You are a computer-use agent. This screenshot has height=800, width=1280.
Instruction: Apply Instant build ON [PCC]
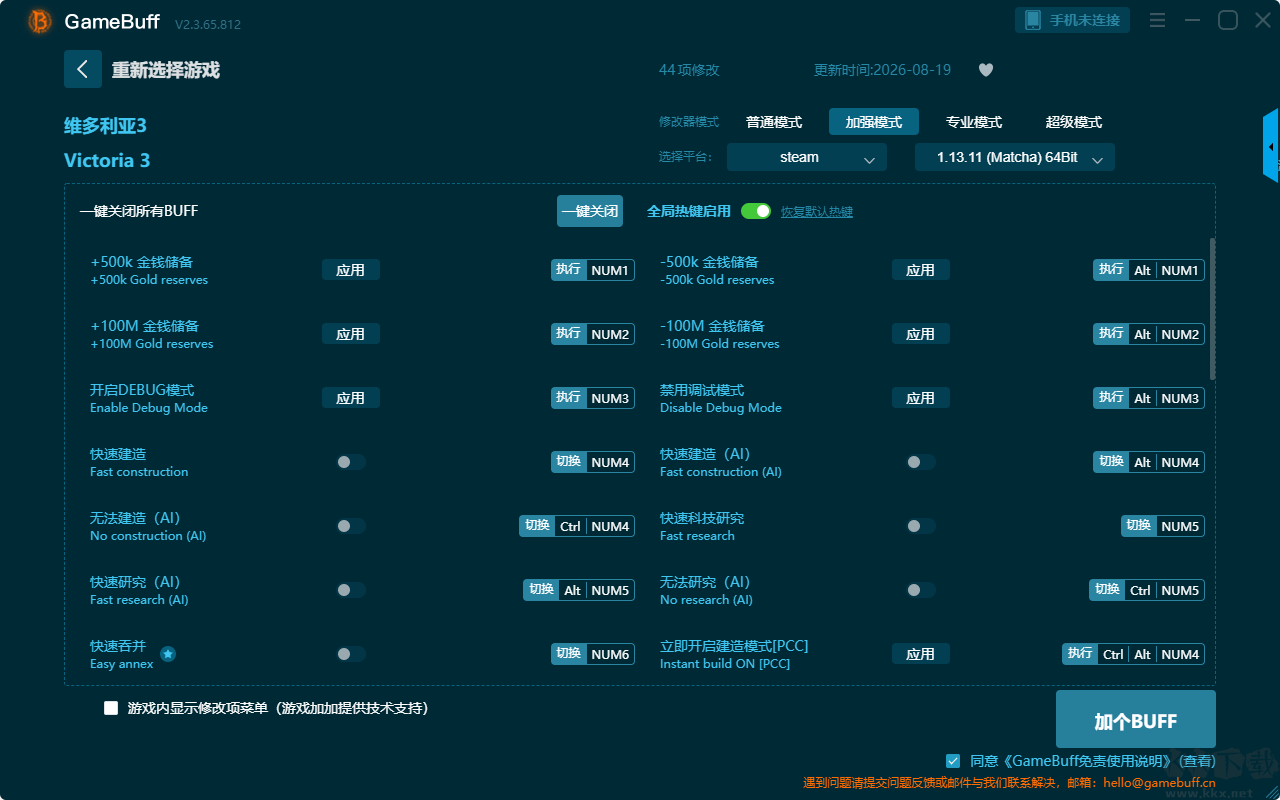[921, 654]
